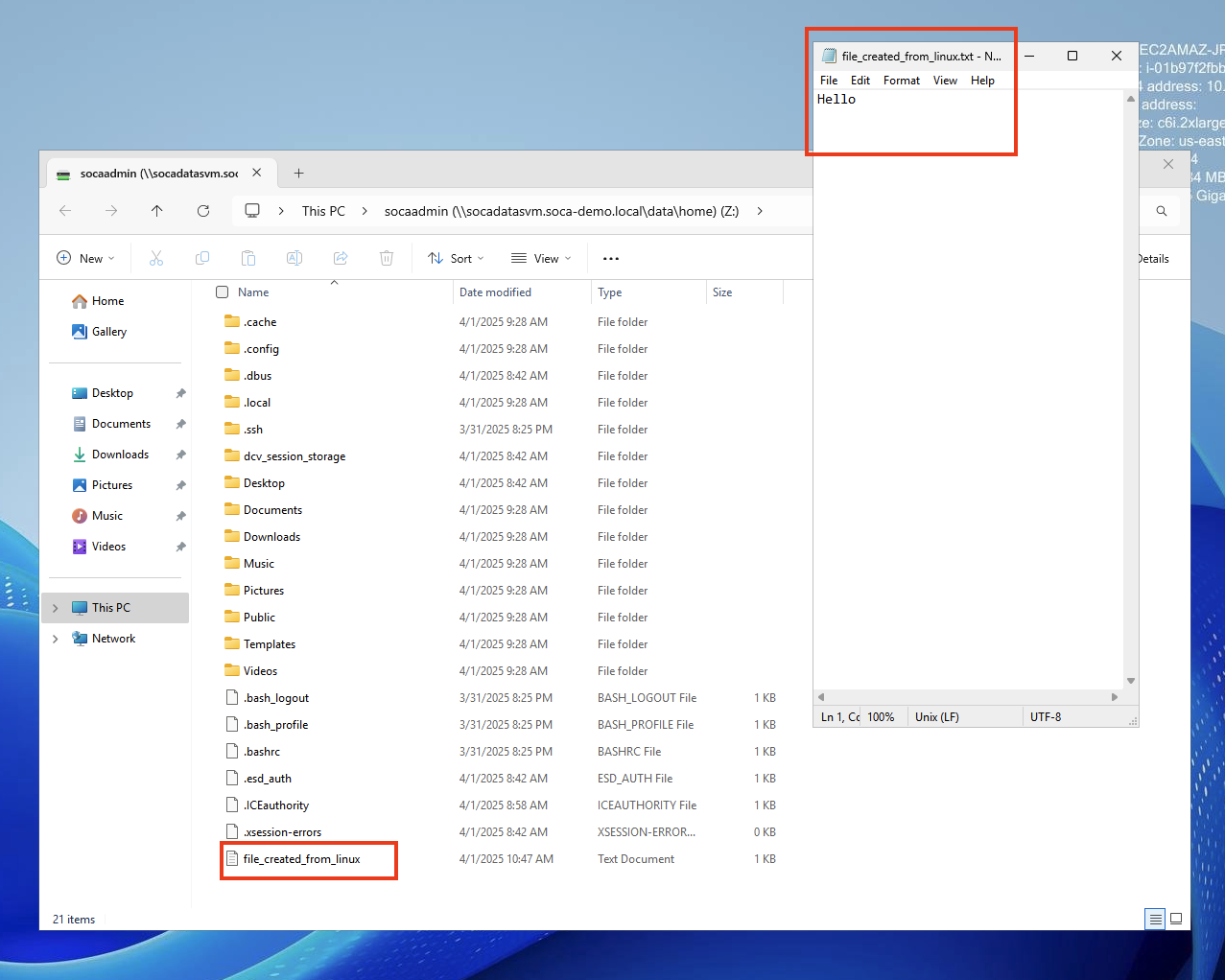Viewport: 1225px width, 980px height.
Task: Click the Share icon in toolbar
Action: click(x=341, y=258)
